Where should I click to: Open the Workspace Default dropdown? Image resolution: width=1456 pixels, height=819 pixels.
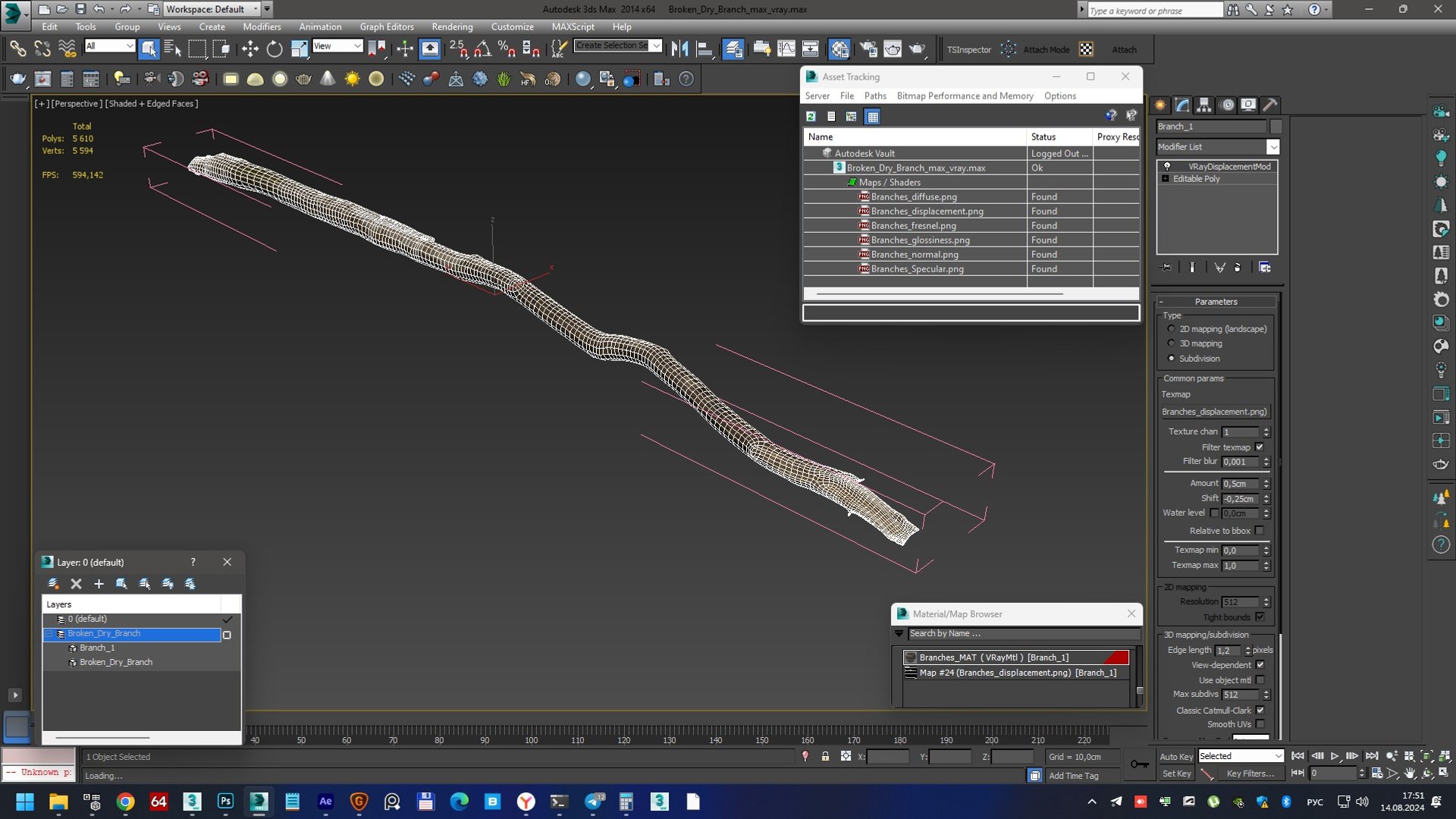tap(212, 9)
